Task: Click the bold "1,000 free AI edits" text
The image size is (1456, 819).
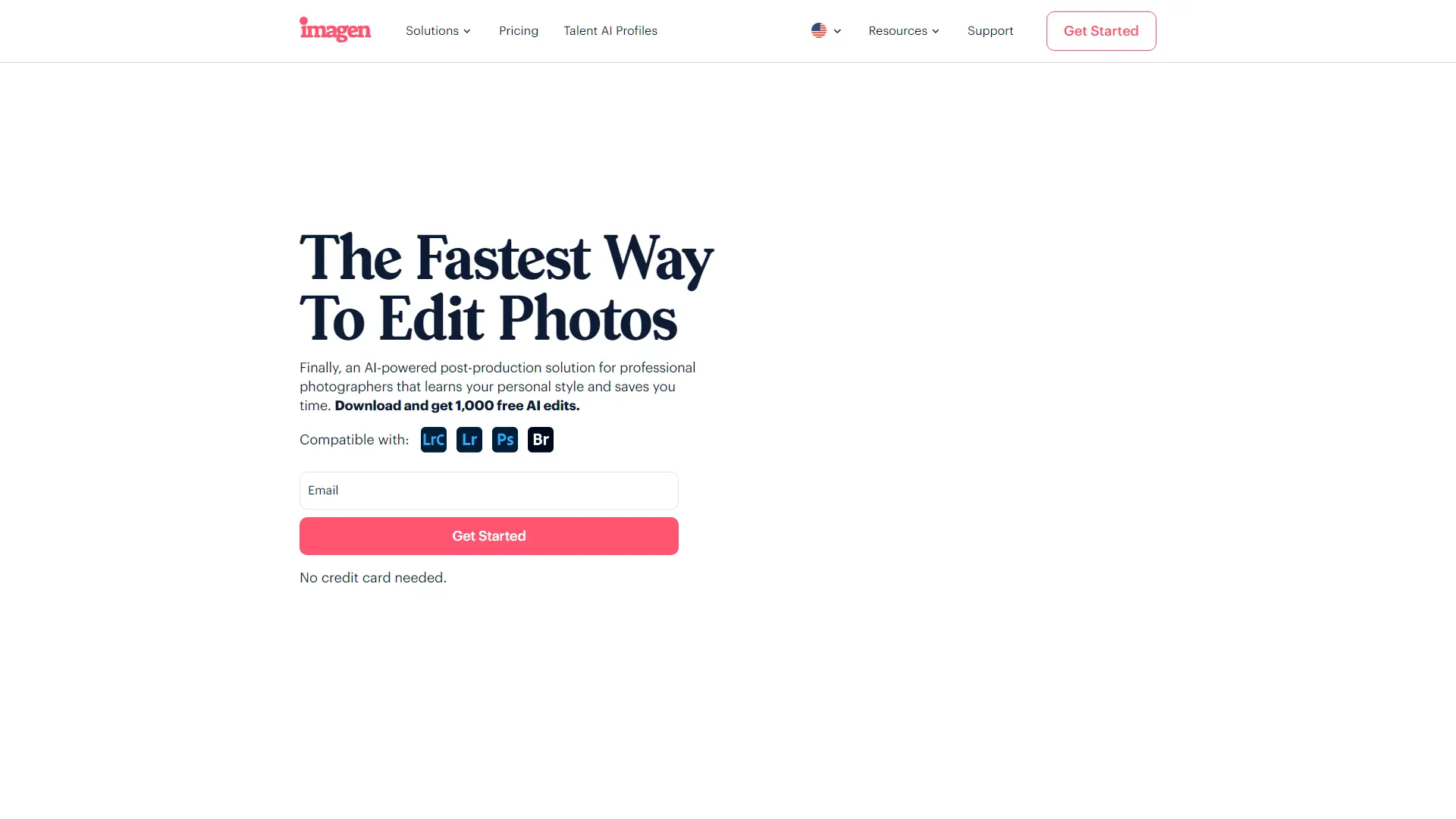Action: click(x=517, y=406)
